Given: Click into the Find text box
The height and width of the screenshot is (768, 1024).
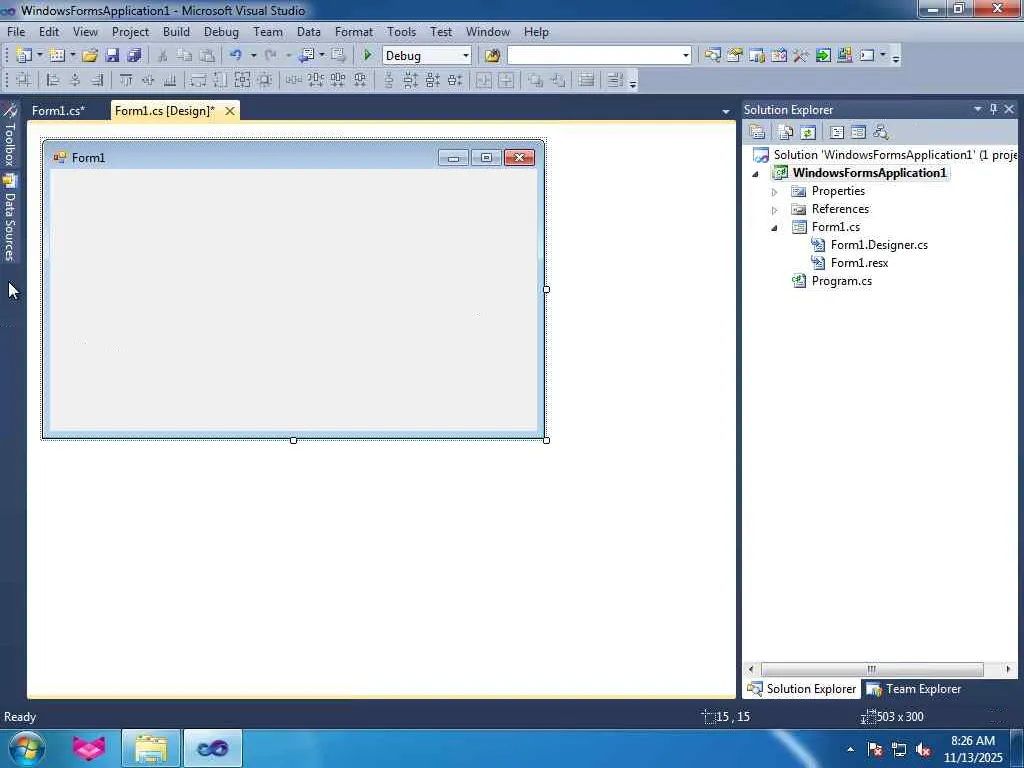Looking at the screenshot, I should coord(594,56).
